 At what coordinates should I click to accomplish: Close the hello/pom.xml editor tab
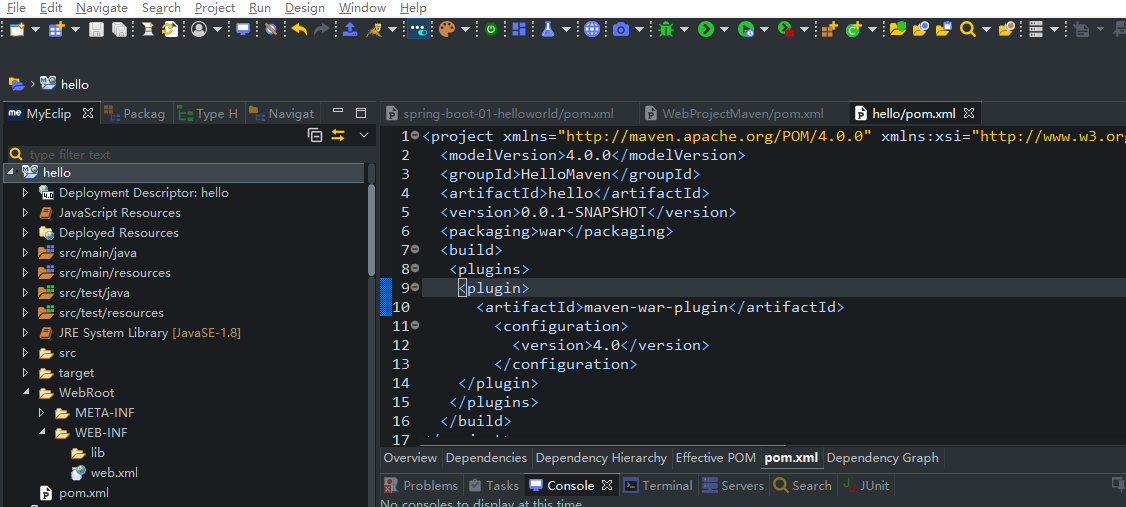[x=968, y=113]
